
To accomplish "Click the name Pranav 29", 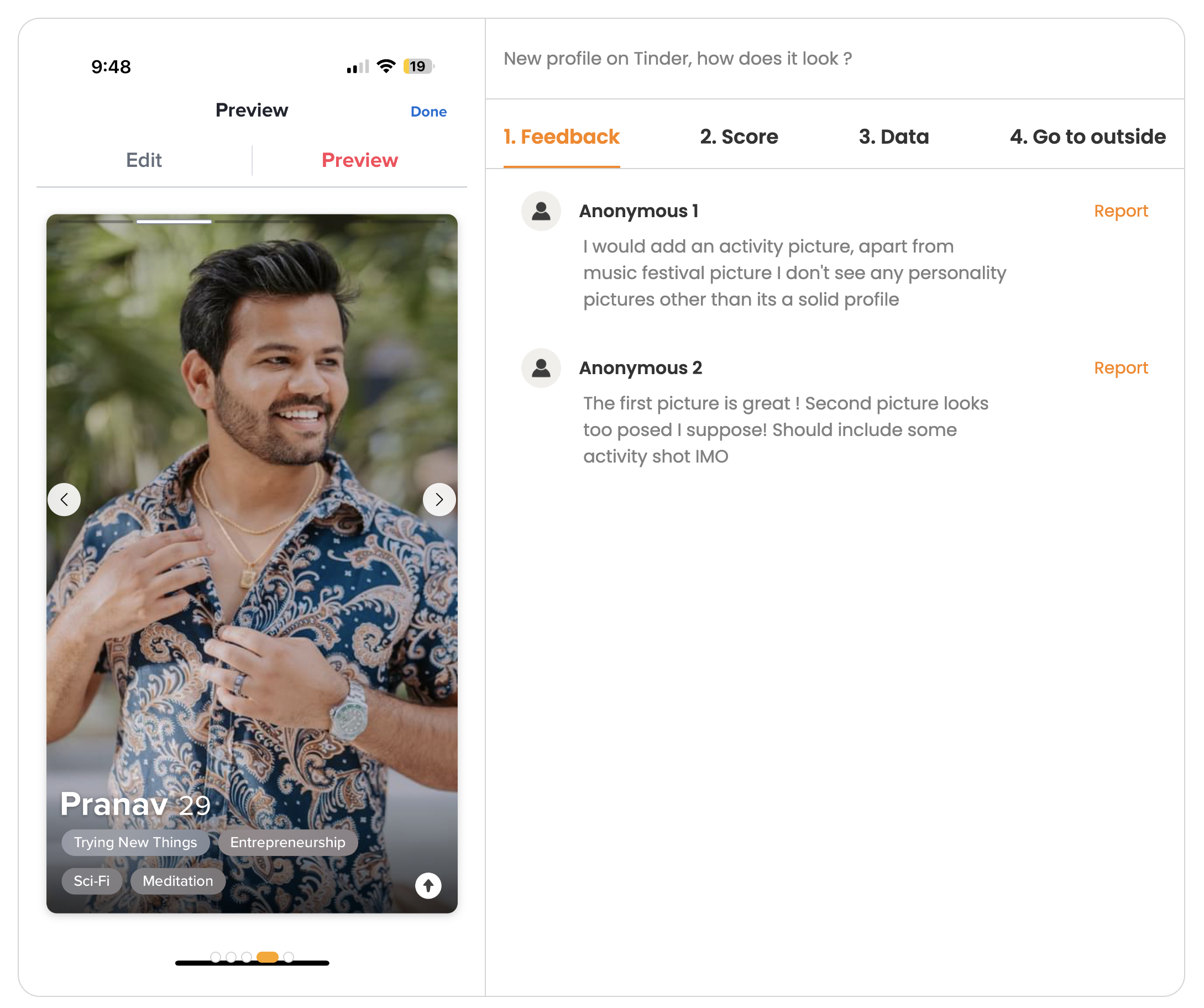I will tap(136, 805).
